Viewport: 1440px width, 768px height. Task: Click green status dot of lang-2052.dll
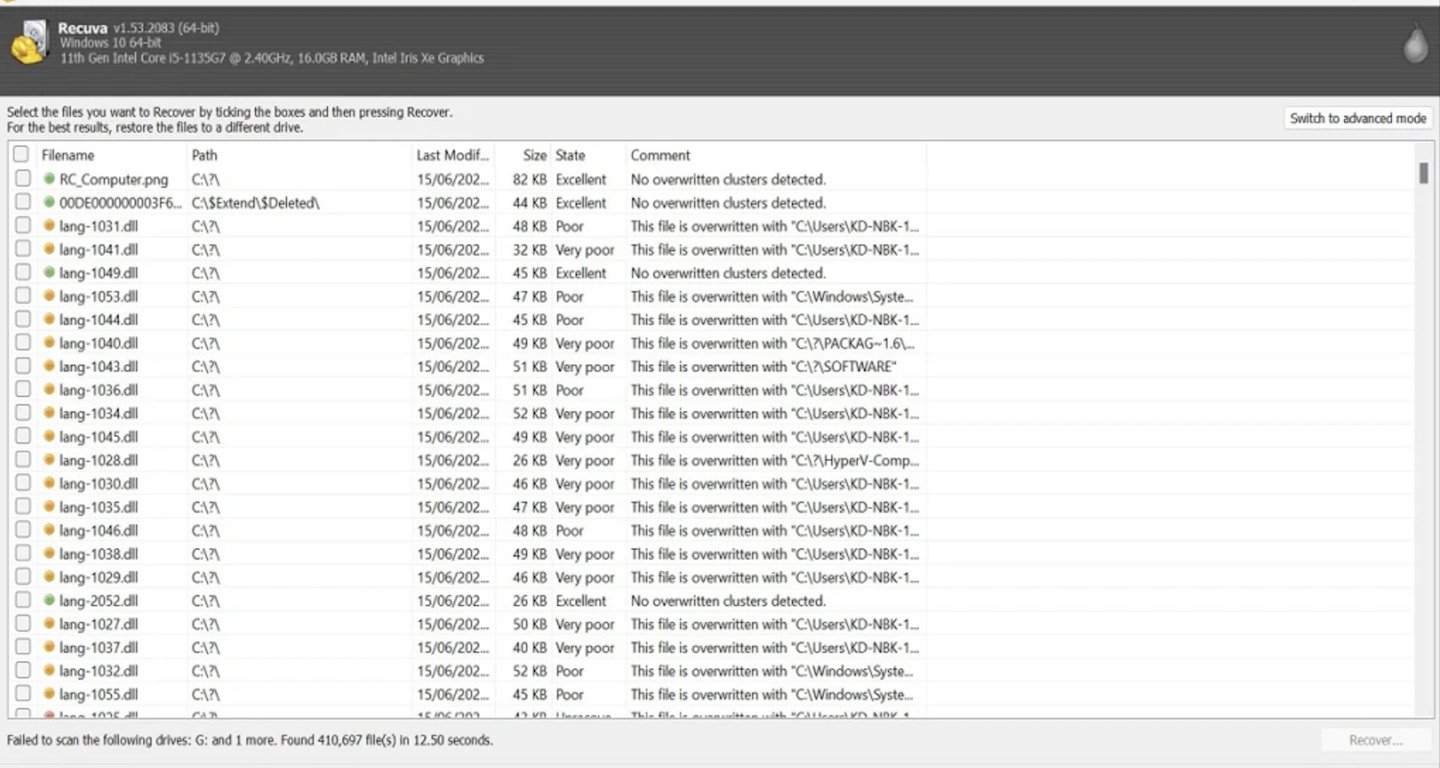49,601
